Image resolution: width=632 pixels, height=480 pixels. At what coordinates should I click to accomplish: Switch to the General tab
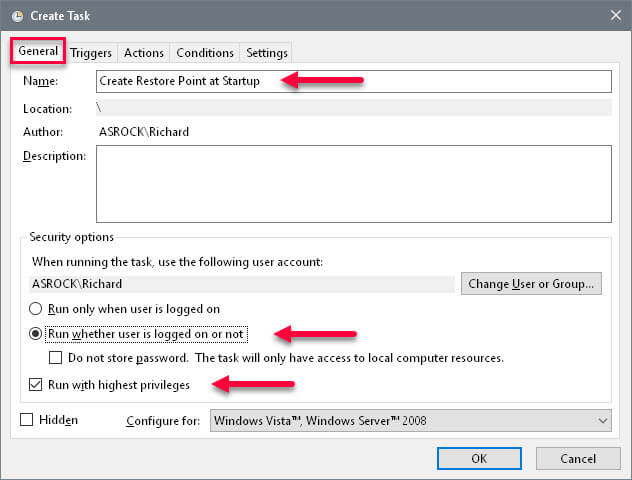coord(38,51)
